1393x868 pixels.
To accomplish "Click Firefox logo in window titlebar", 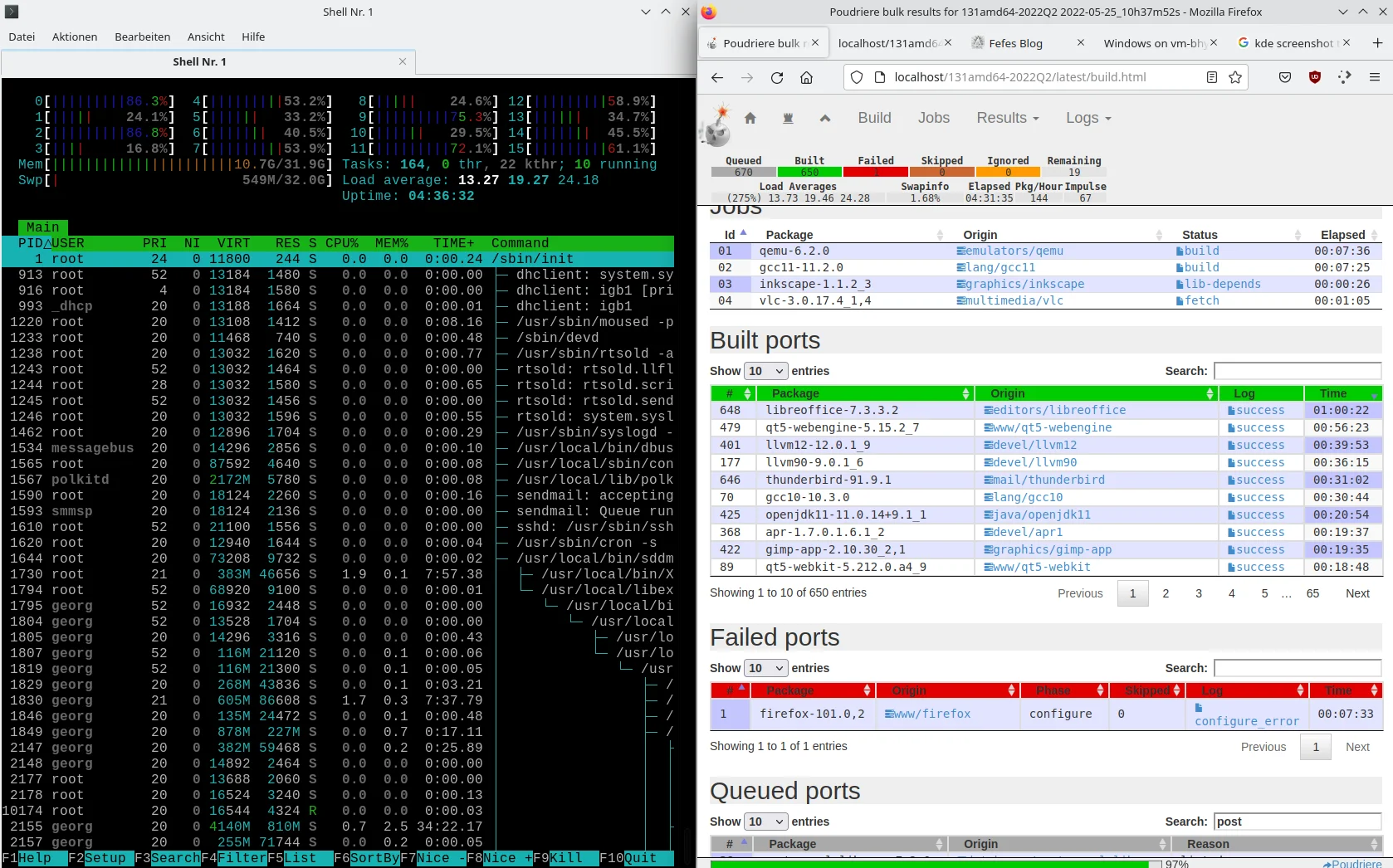I will pyautogui.click(x=708, y=12).
